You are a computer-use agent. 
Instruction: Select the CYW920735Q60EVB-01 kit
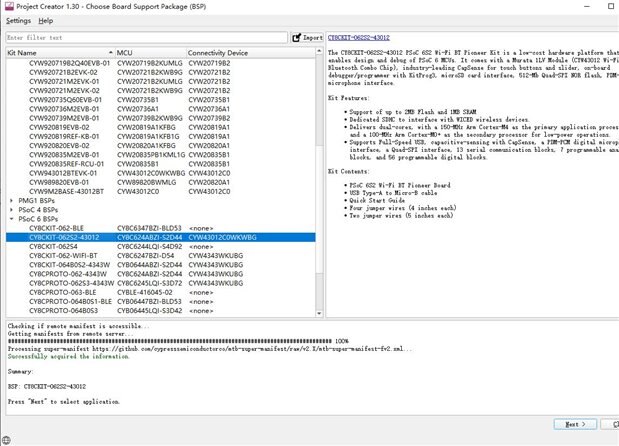point(66,100)
